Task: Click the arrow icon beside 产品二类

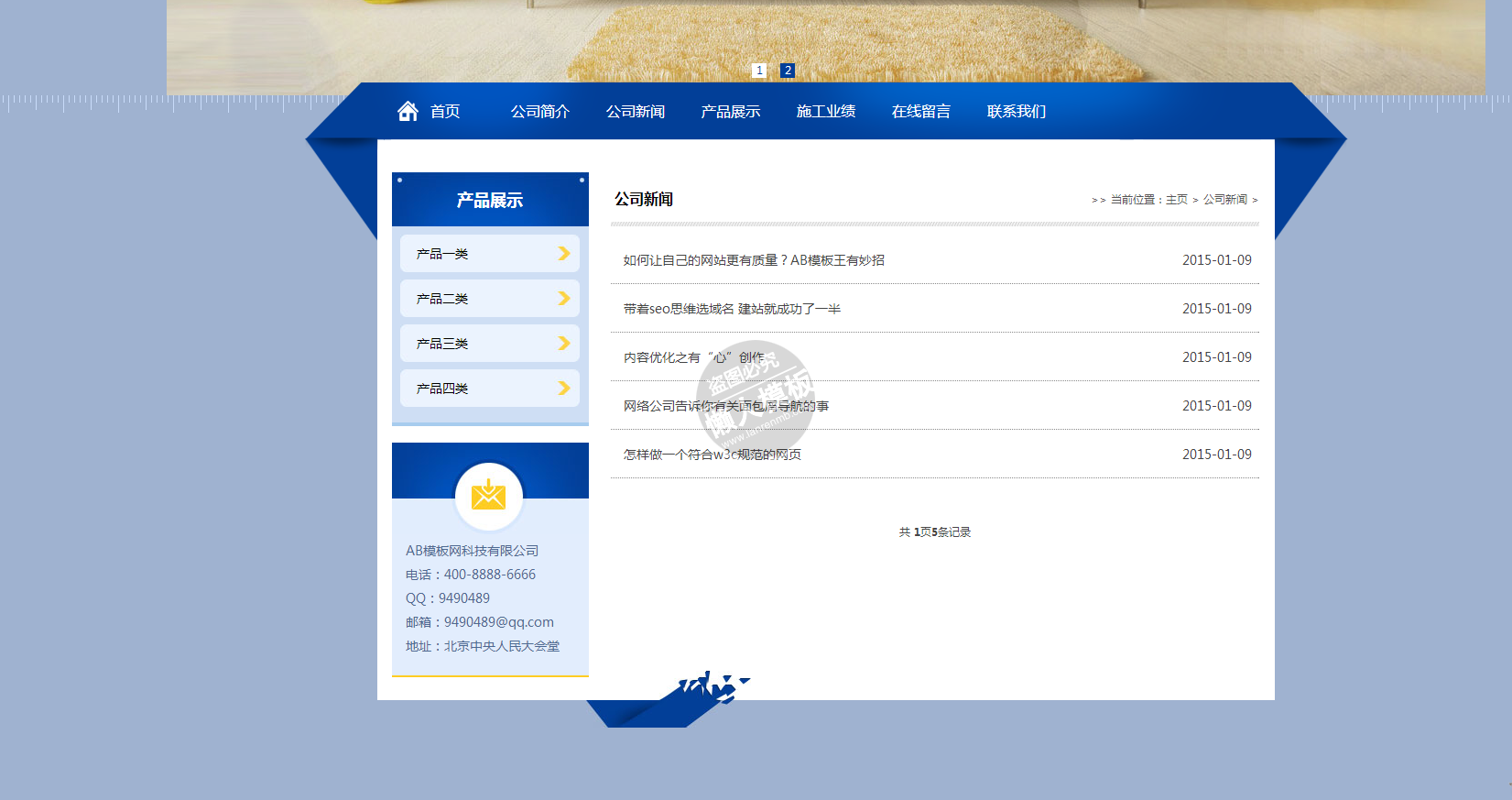Action: tap(564, 299)
